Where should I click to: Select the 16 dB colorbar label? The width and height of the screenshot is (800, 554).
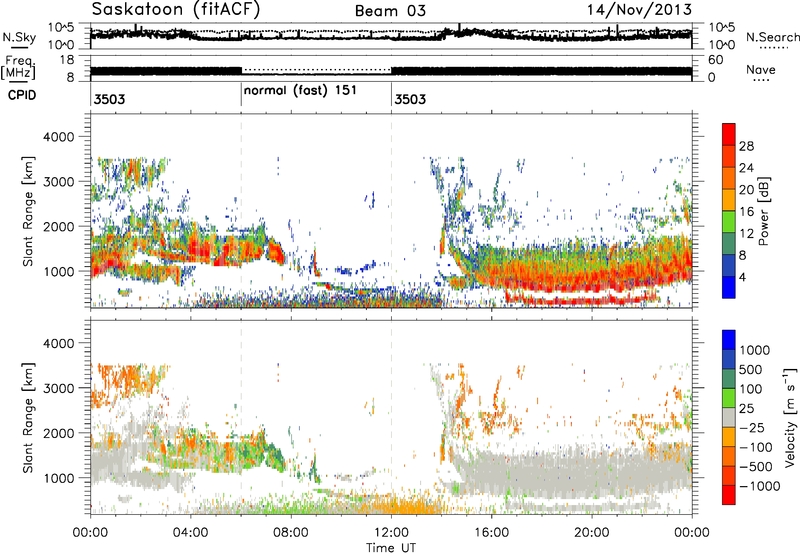click(746, 212)
